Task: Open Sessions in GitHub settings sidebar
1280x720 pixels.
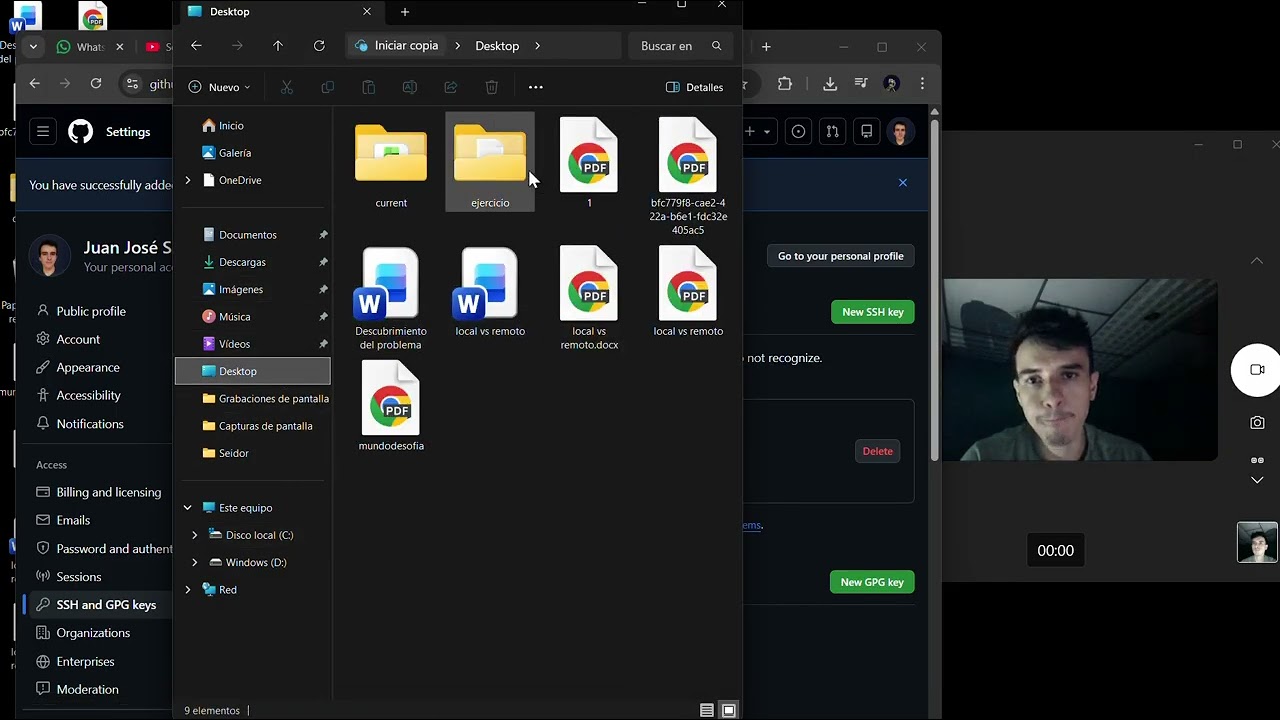Action: coord(78,577)
